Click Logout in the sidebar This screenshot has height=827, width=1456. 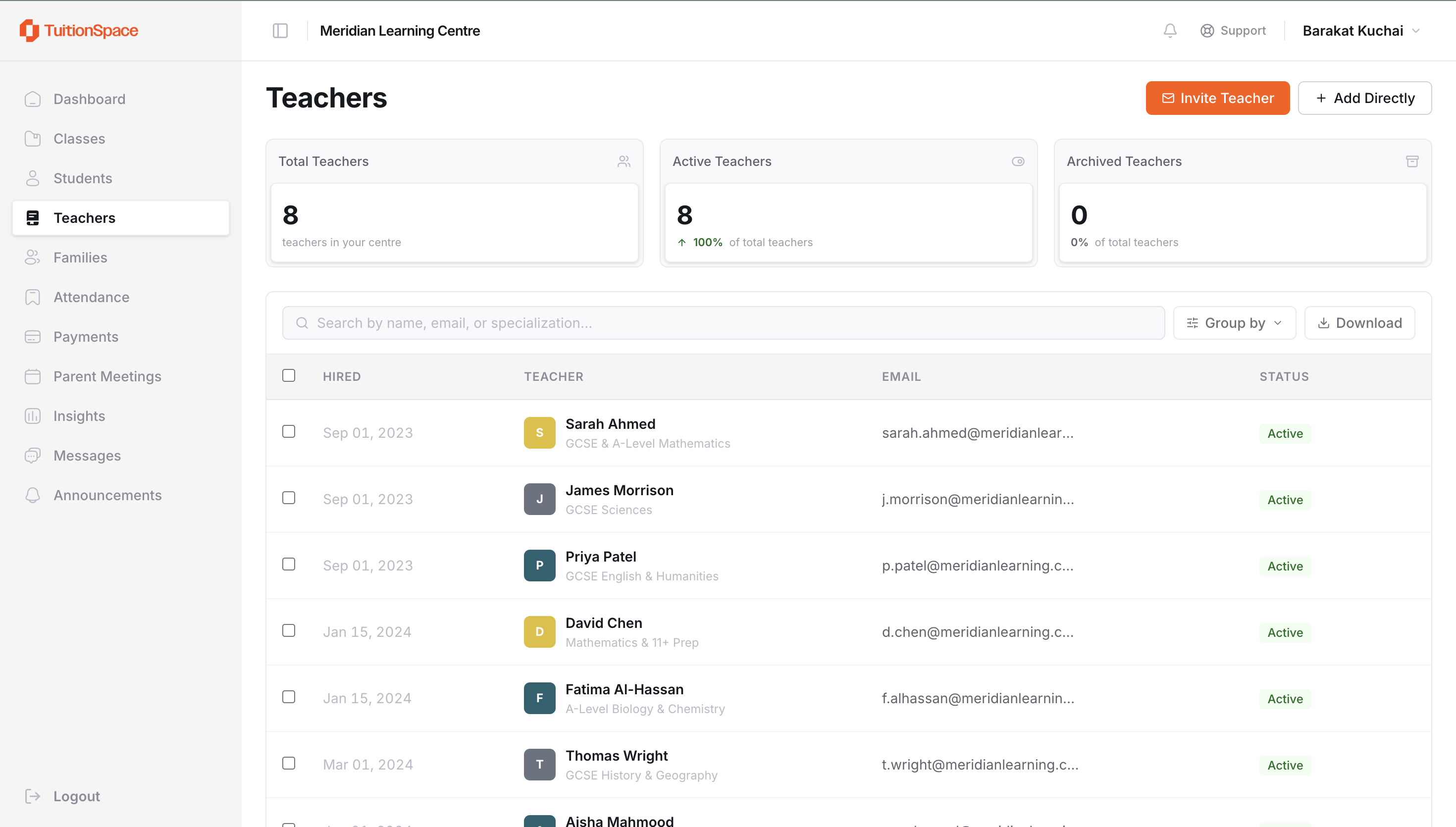(120, 796)
